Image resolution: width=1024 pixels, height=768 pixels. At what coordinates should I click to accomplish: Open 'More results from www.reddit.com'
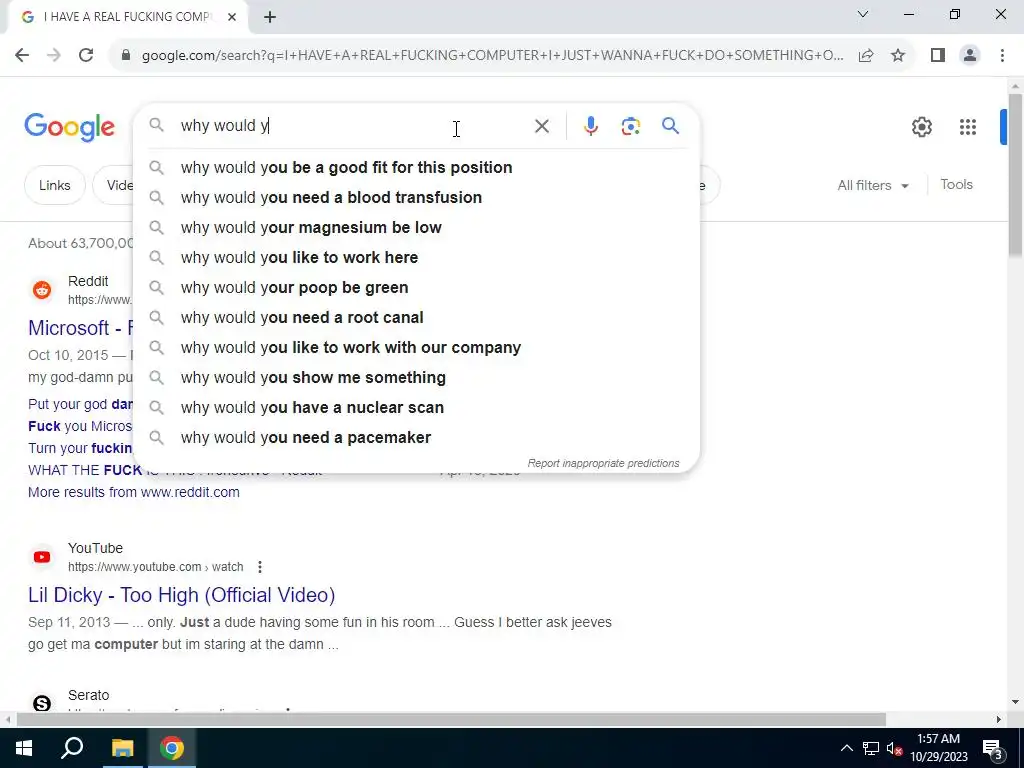click(x=134, y=492)
